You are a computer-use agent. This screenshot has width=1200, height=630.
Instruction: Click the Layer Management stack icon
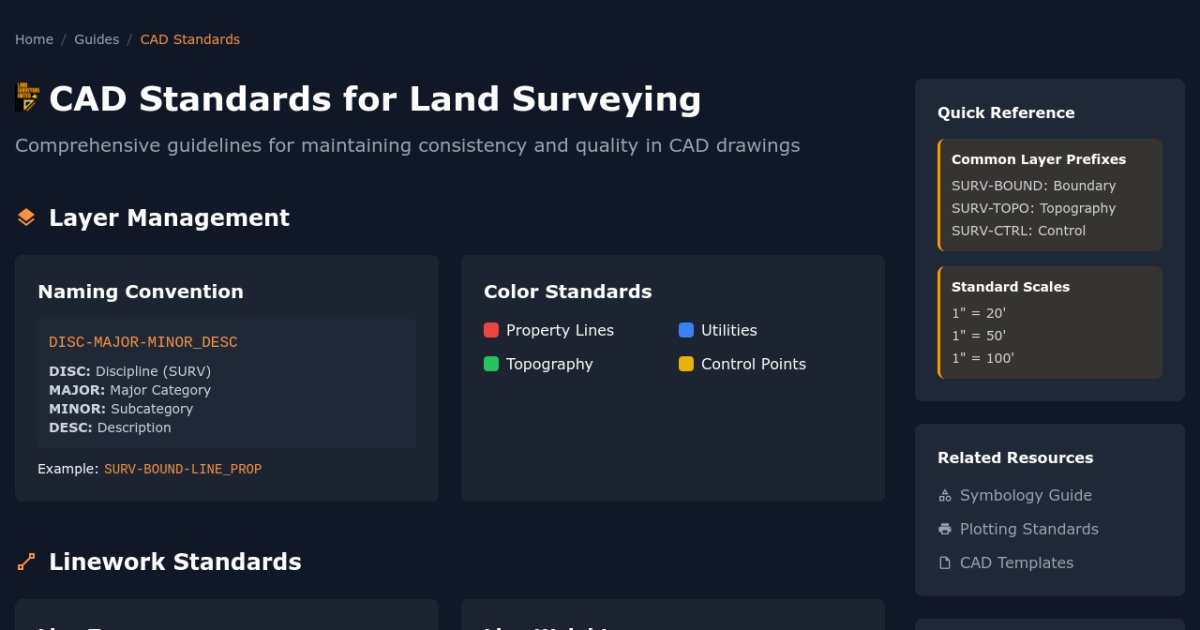(x=27, y=217)
